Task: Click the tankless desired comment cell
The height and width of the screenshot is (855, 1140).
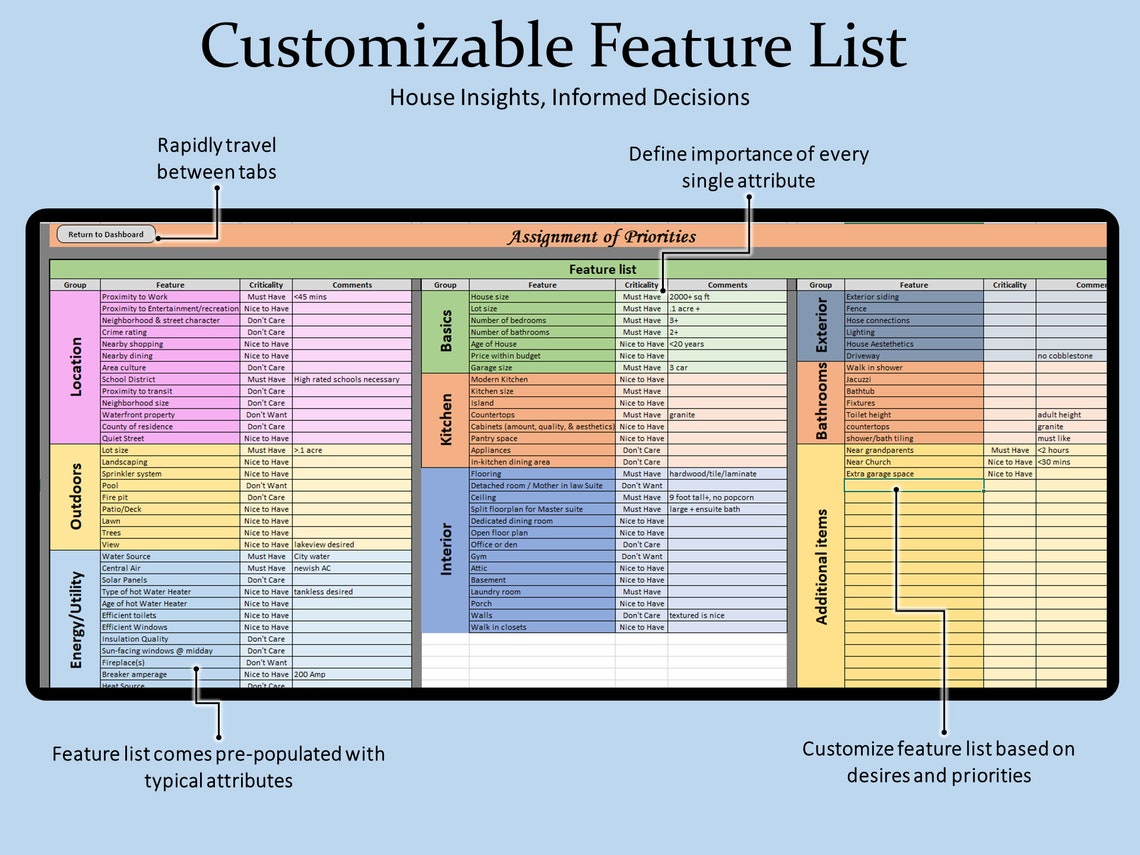Action: (x=352, y=591)
